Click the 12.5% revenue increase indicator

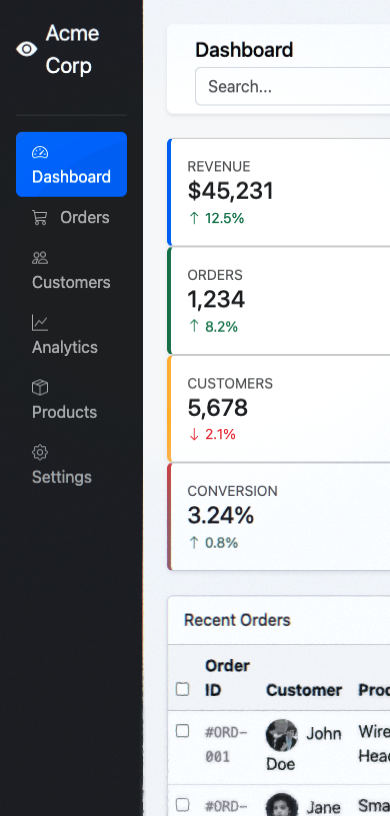(x=216, y=218)
